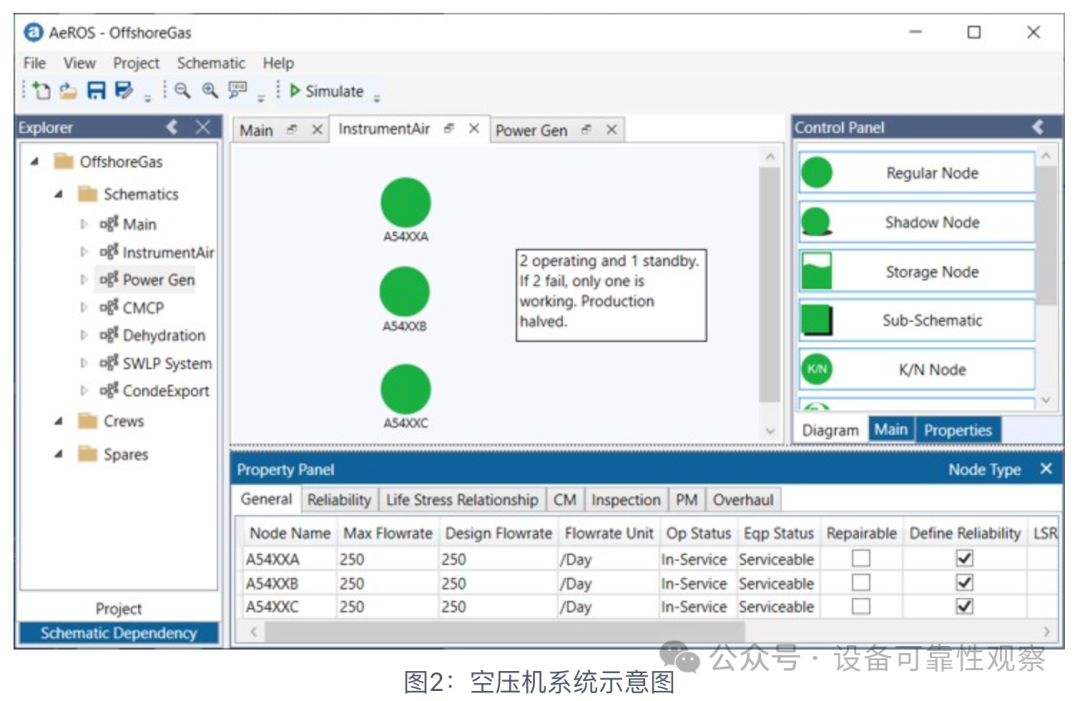1080x701 pixels.
Task: Toggle Repairable checkbox for A54XXB
Action: click(861, 583)
